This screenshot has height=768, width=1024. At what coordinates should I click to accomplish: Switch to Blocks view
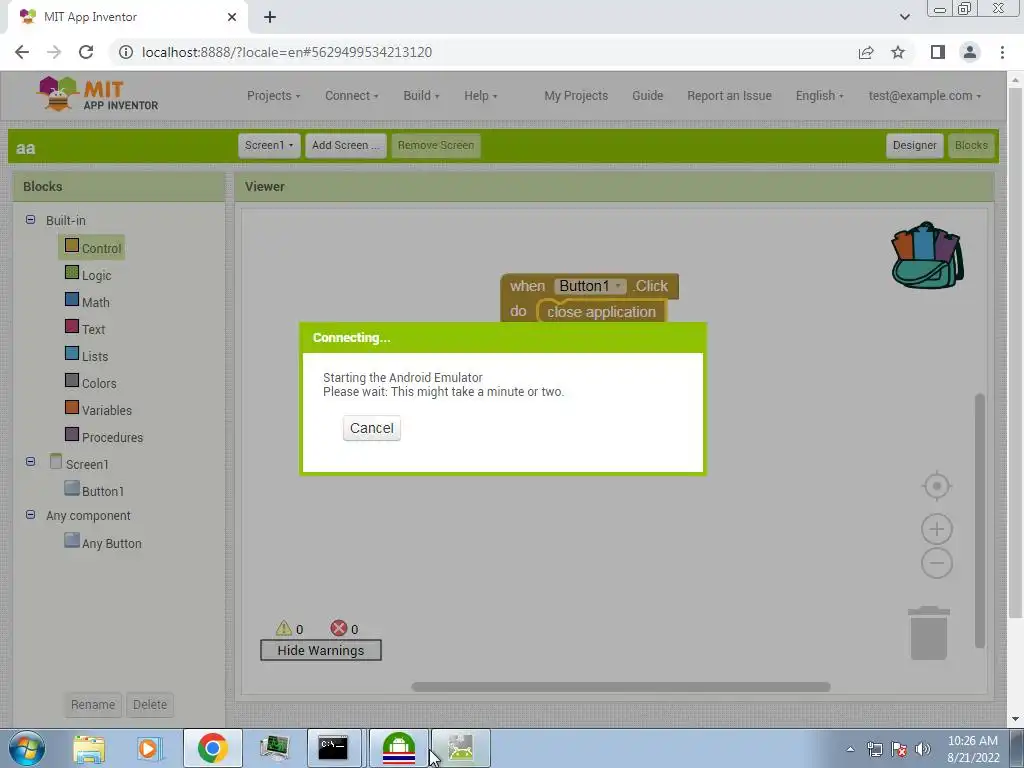click(971, 145)
